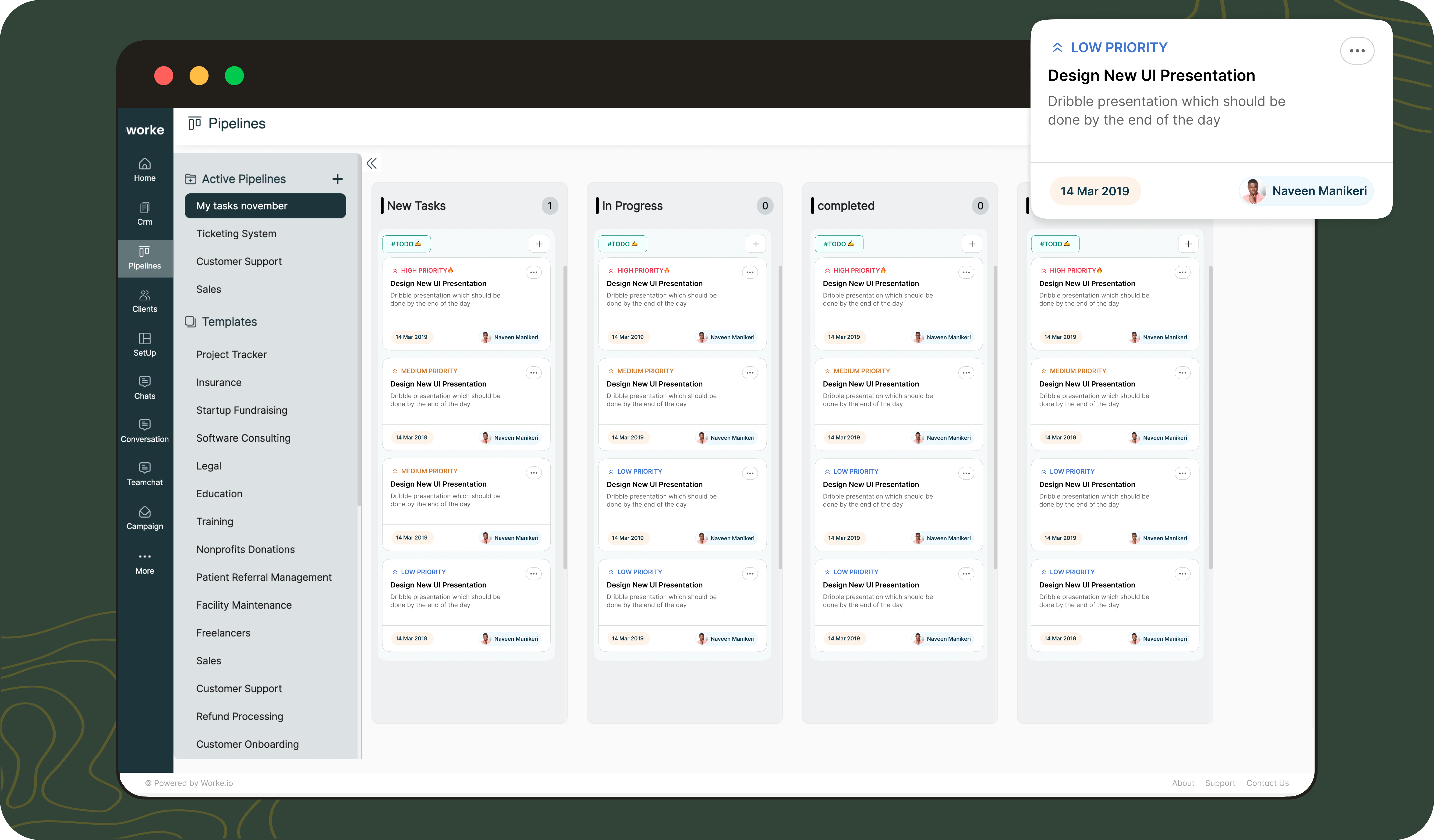Click the In Progress column scrollbar
Screen dimensions: 1434x840
(780, 417)
